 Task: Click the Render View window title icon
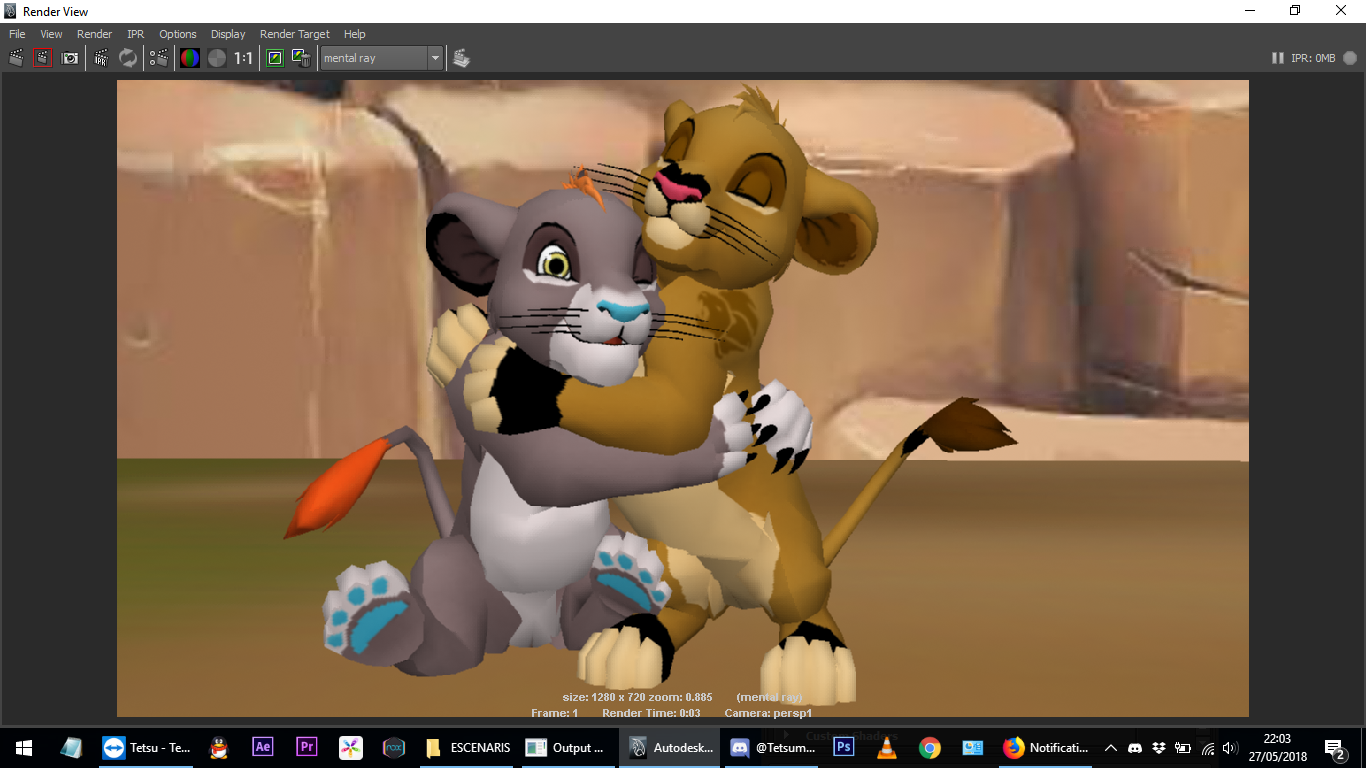pos(11,11)
